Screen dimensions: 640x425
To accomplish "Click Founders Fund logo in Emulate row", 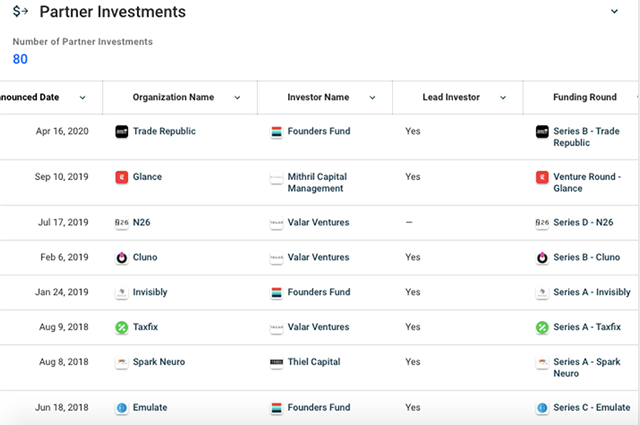I will (276, 407).
